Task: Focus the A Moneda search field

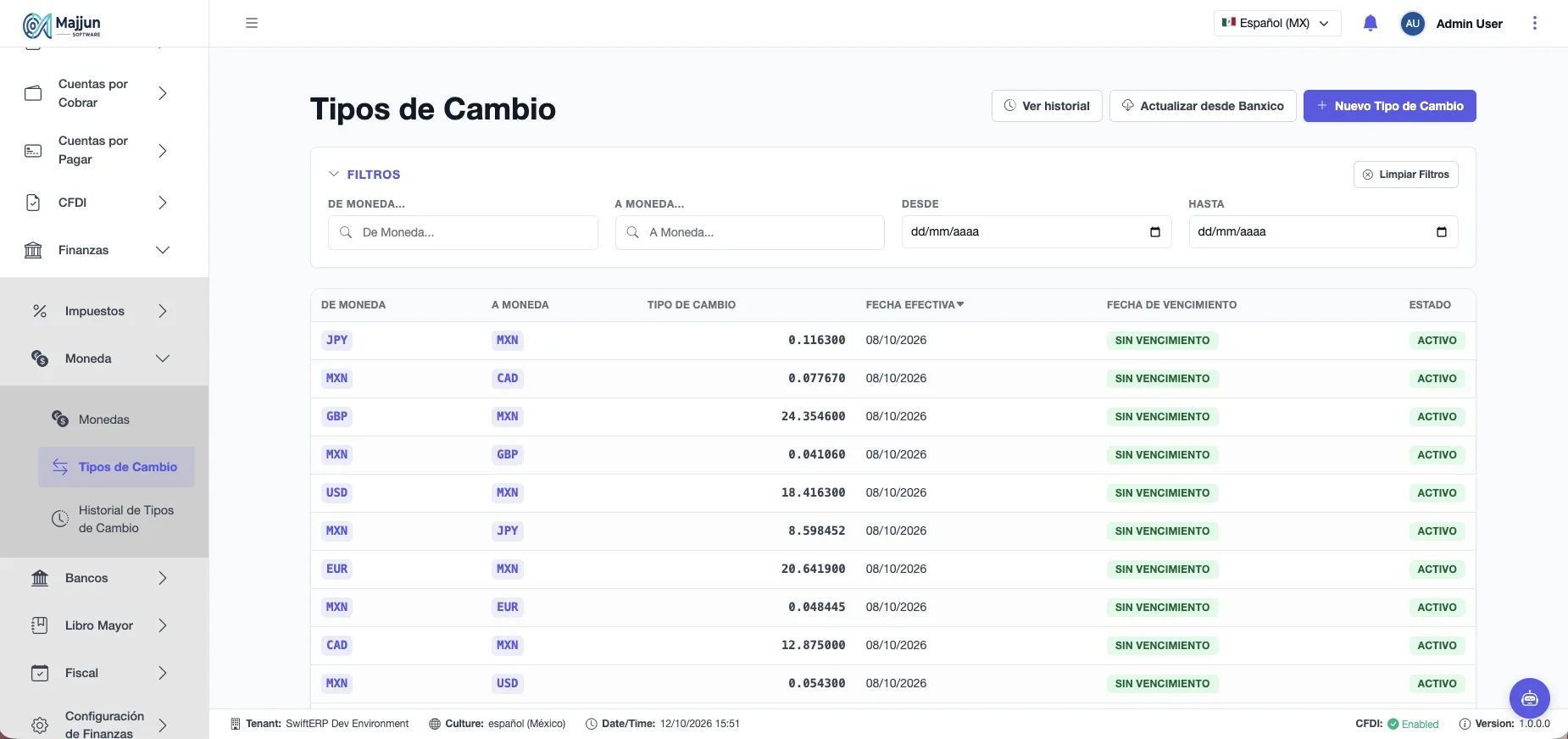Action: pyautogui.click(x=750, y=232)
